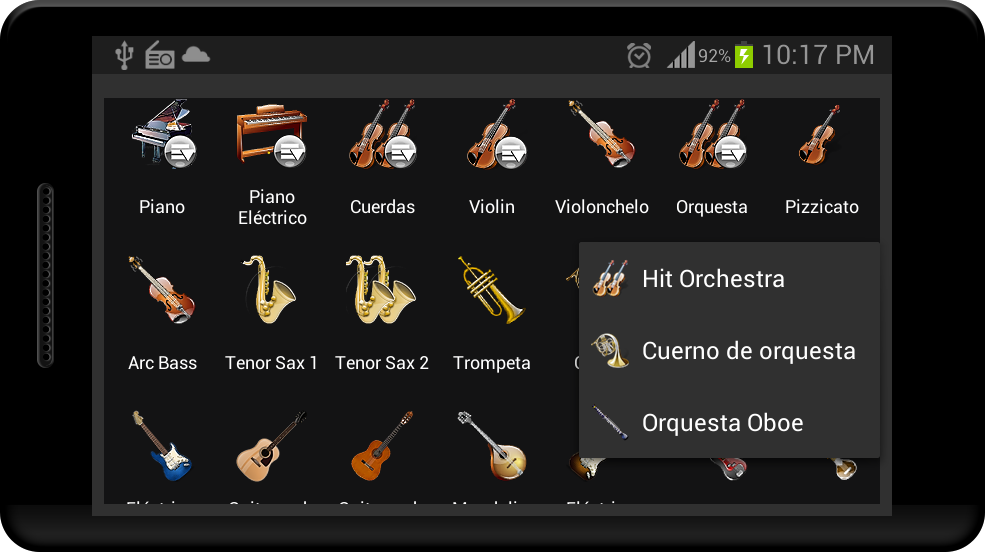Select the Tenor Sax 1 saxophone
This screenshot has width=985, height=552.
pos(271,289)
